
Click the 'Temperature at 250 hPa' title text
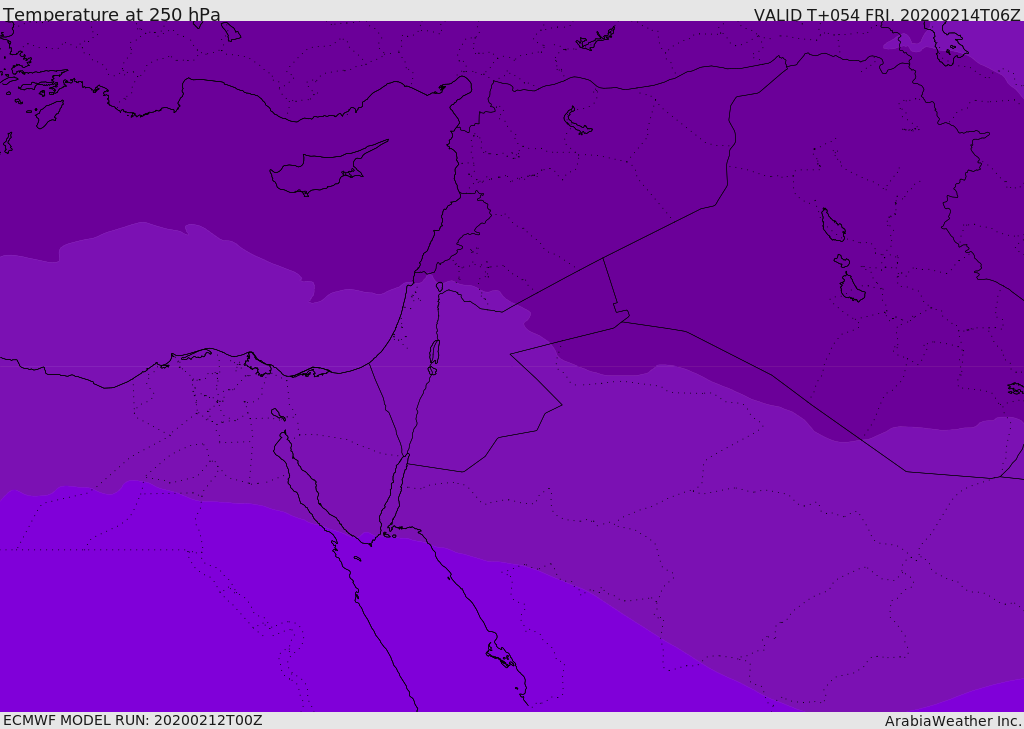[x=112, y=14]
